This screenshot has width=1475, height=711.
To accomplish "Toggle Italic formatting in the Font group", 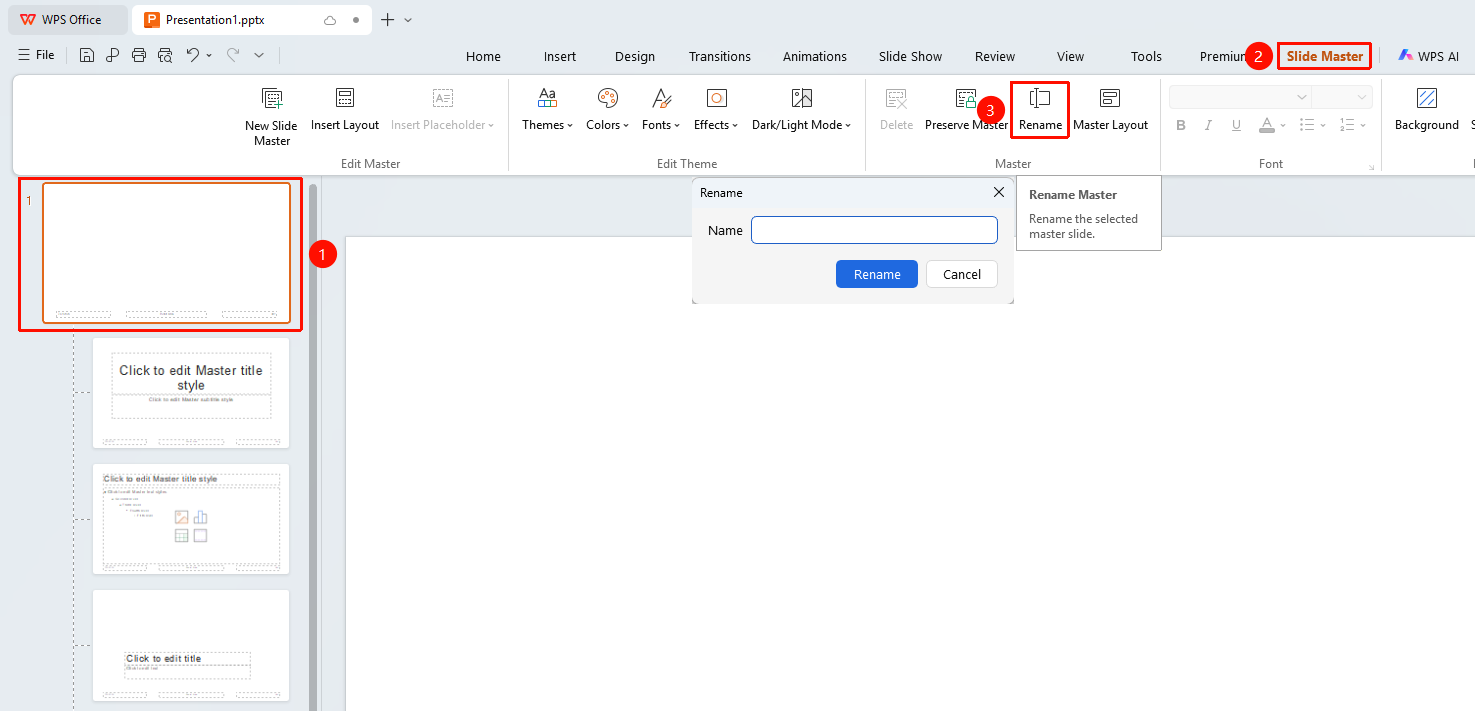I will 1208,125.
